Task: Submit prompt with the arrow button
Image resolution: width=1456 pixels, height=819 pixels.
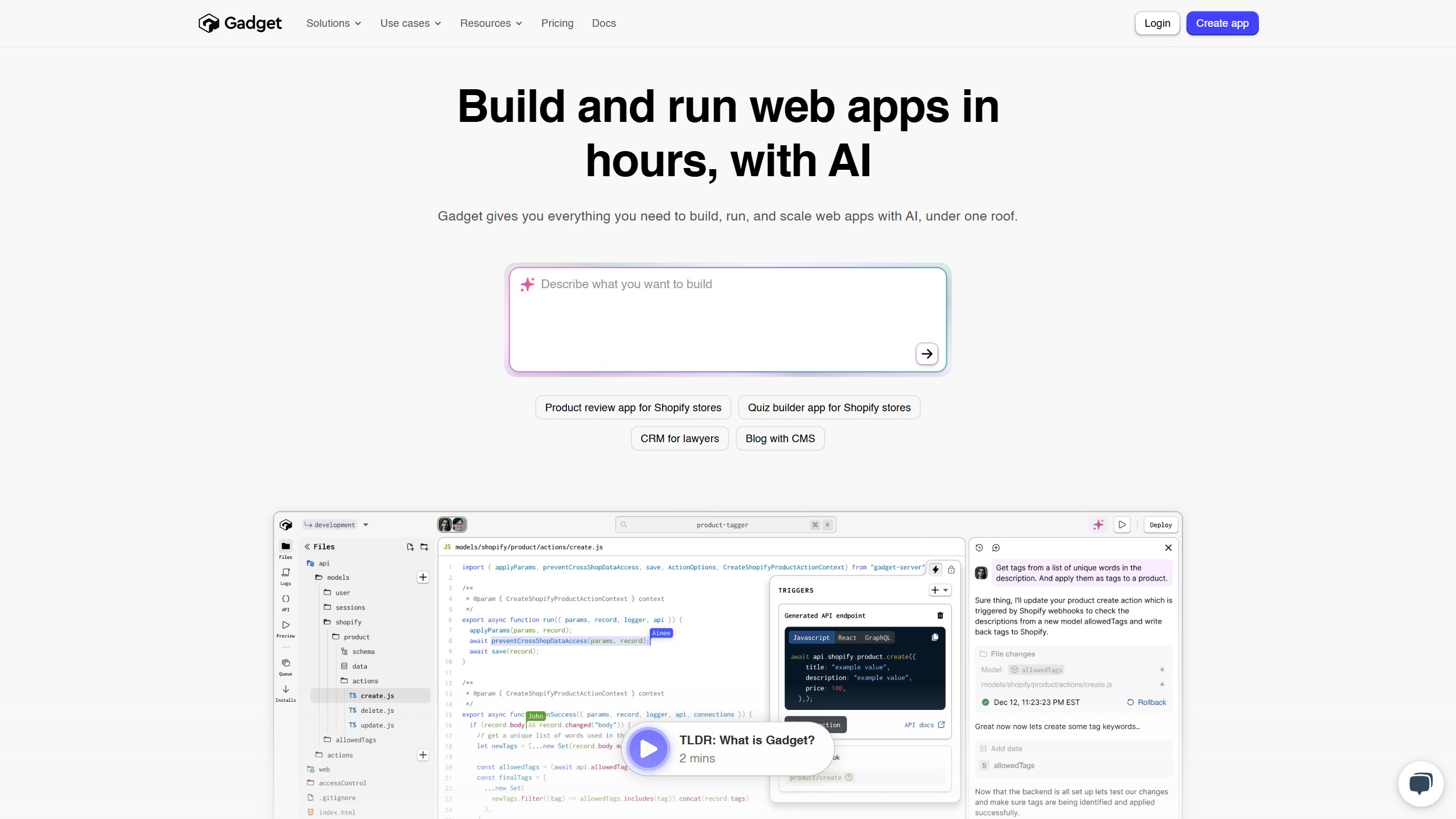Action: tap(926, 353)
